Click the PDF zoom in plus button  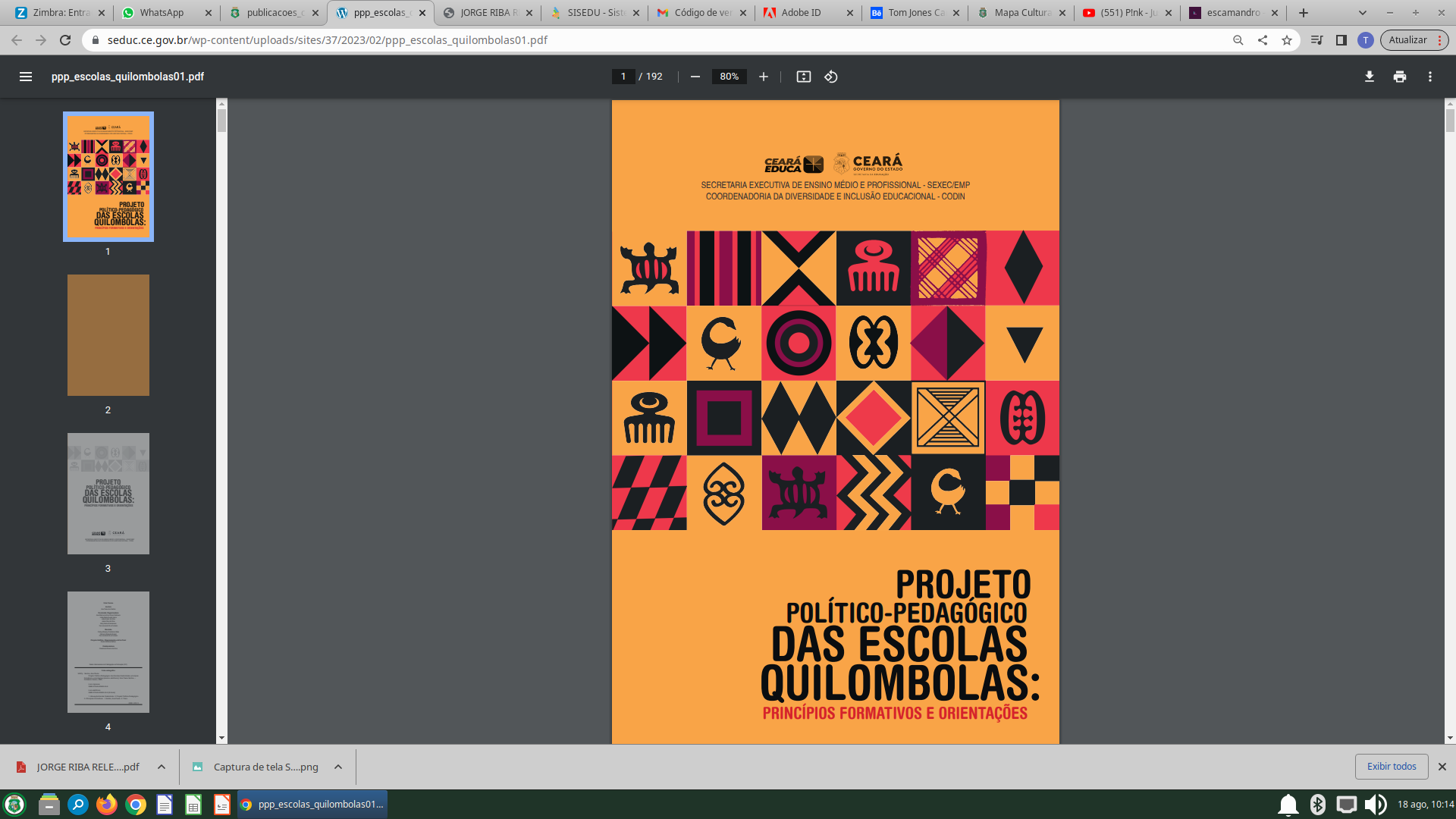[764, 77]
